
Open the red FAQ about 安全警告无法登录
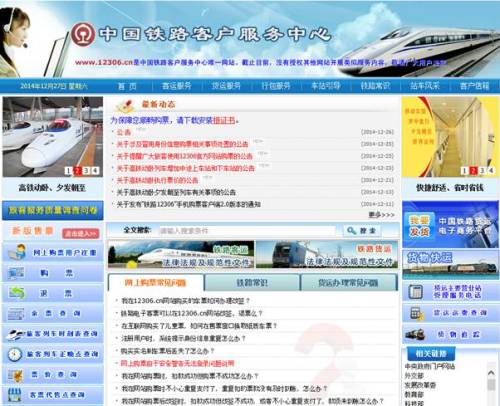tap(177, 363)
